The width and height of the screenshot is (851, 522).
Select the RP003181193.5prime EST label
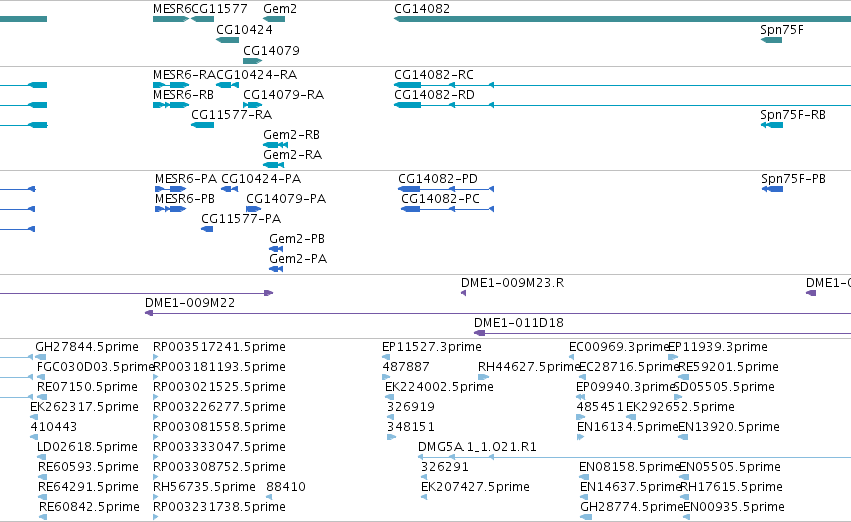[x=219, y=367]
